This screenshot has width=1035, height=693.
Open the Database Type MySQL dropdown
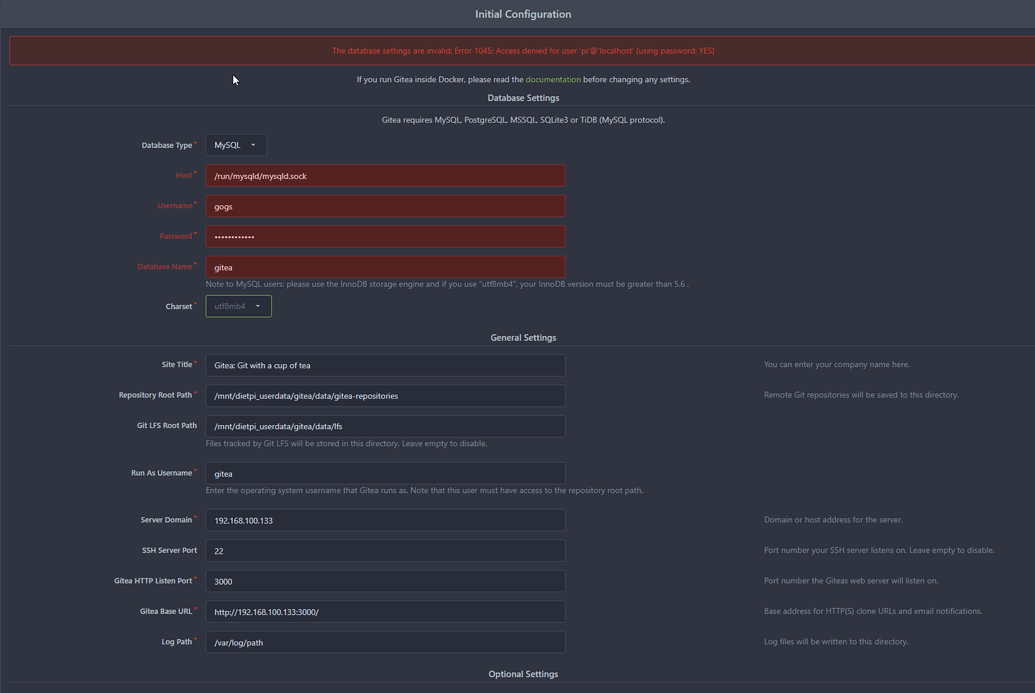pyautogui.click(x=236, y=145)
